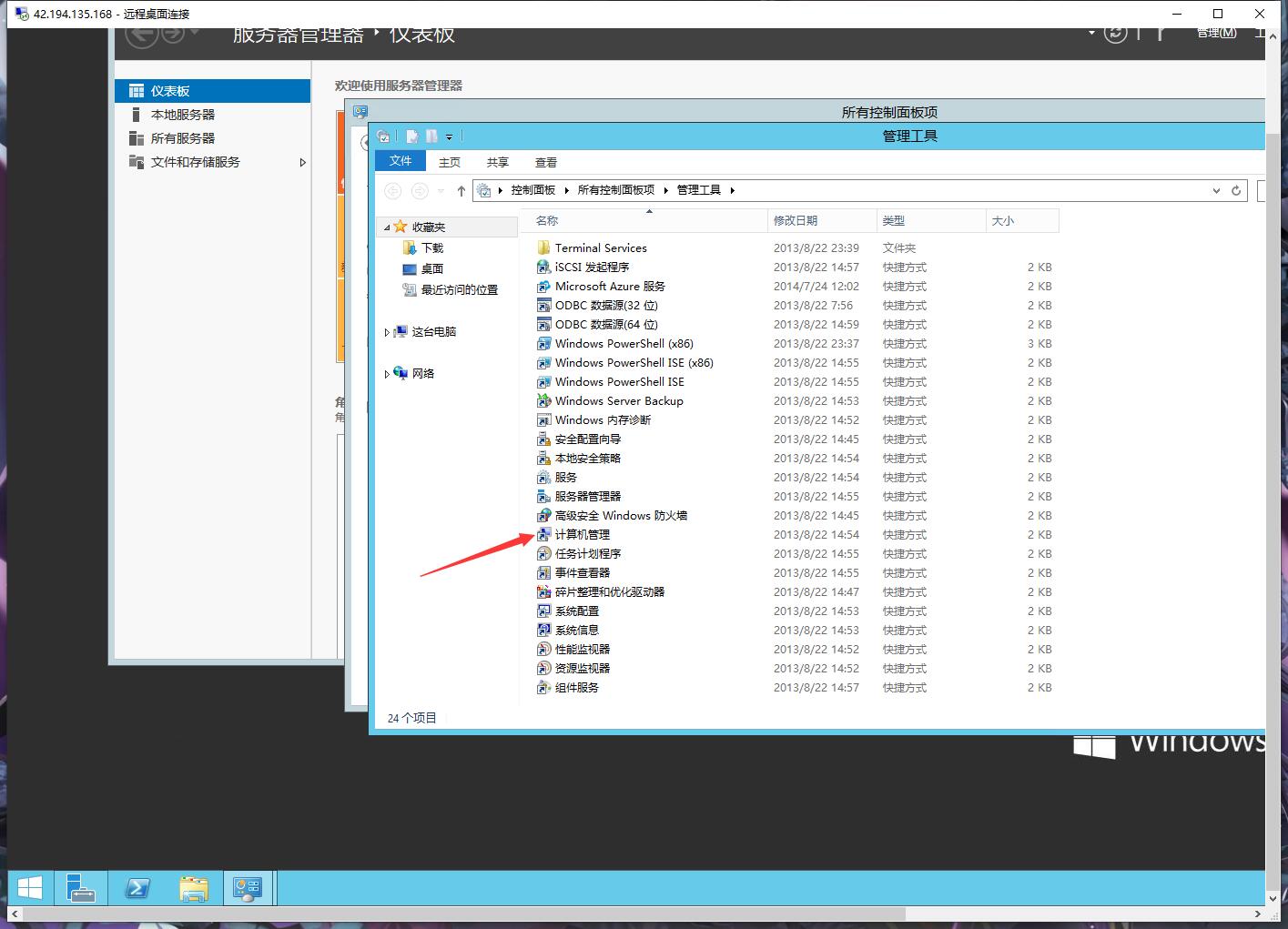Image resolution: width=1288 pixels, height=929 pixels.
Task: Expand the 网络 node in the sidebar
Action: click(x=387, y=373)
